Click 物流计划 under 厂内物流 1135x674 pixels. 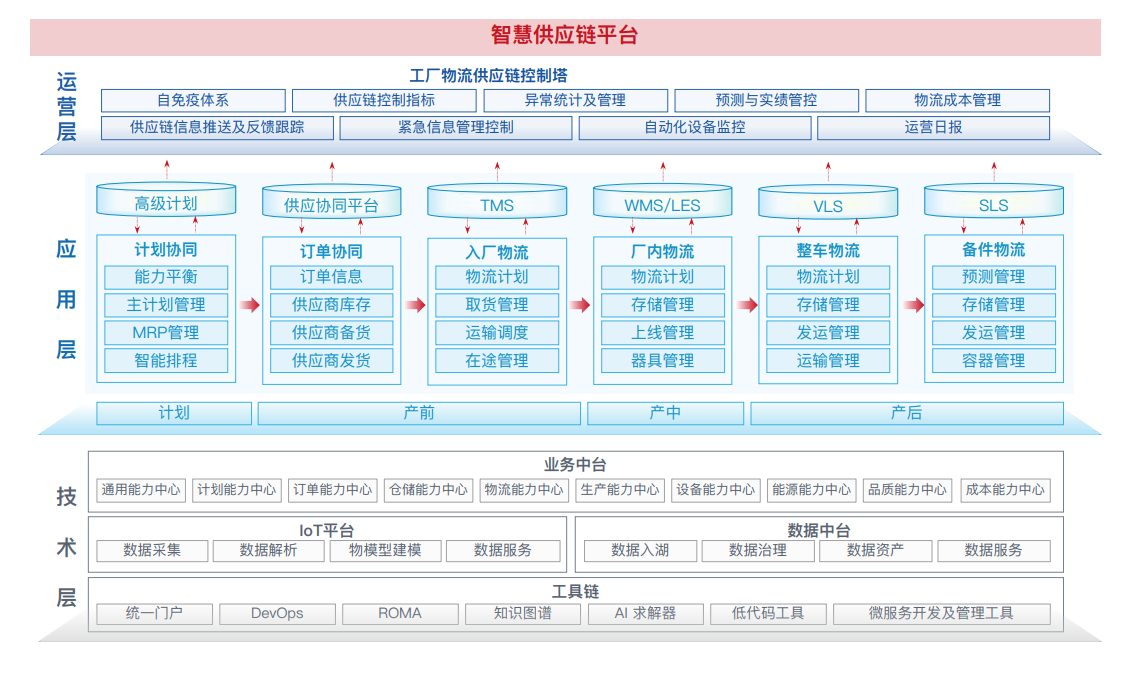(x=662, y=277)
